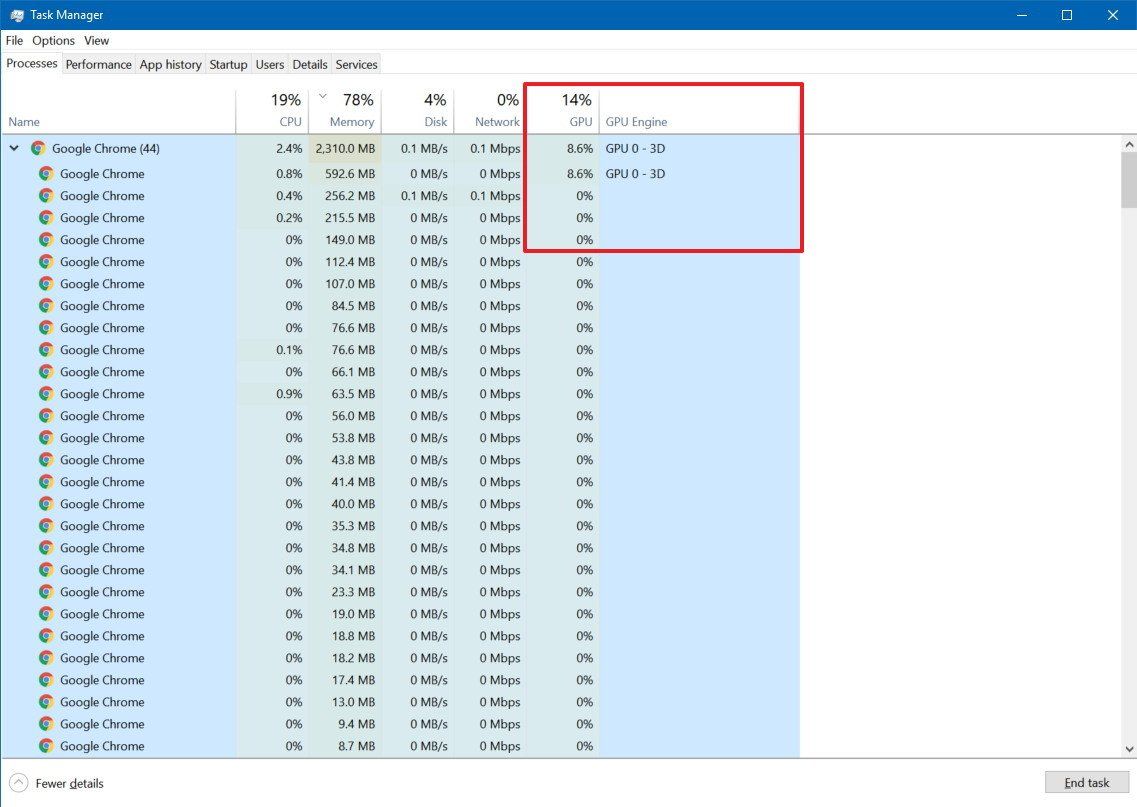Collapse the Google Chrome (44) process group
Viewport: 1137px width, 807px height.
[13, 148]
